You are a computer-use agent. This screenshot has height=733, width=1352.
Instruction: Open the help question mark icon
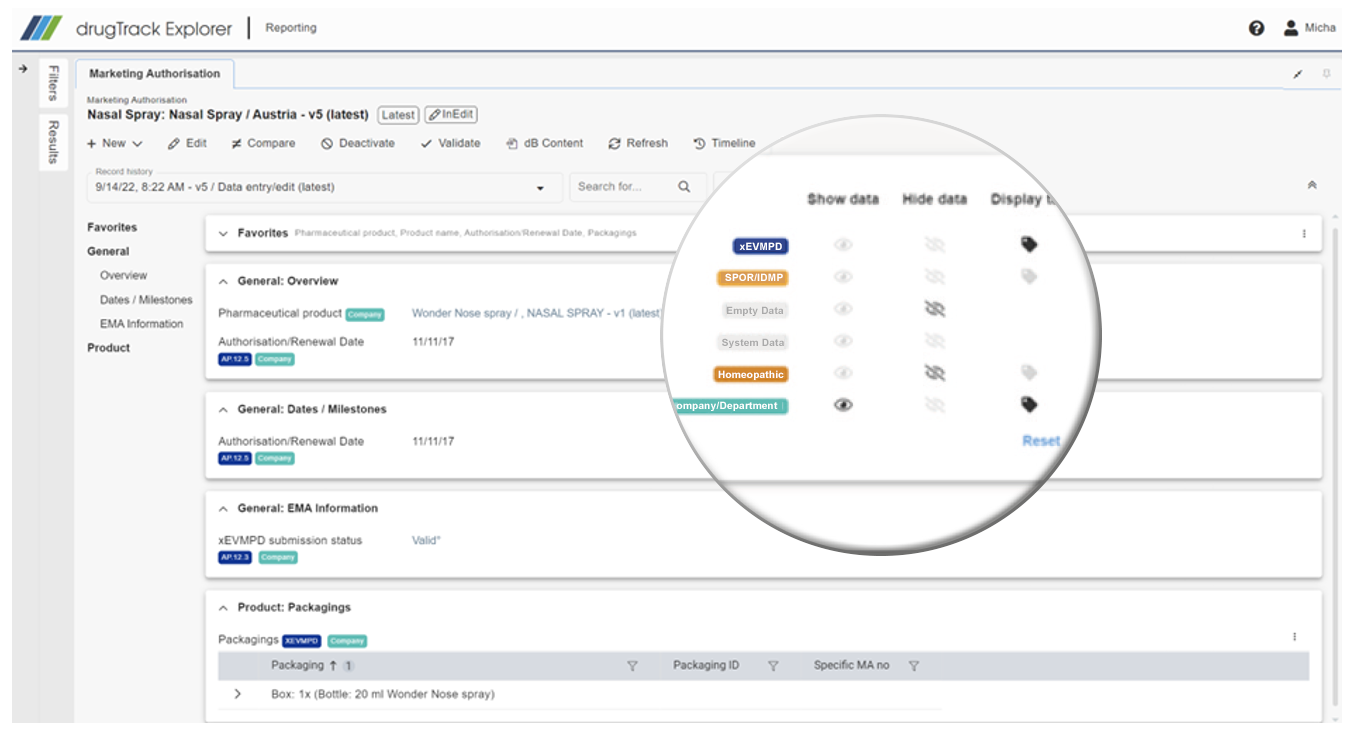[1257, 28]
